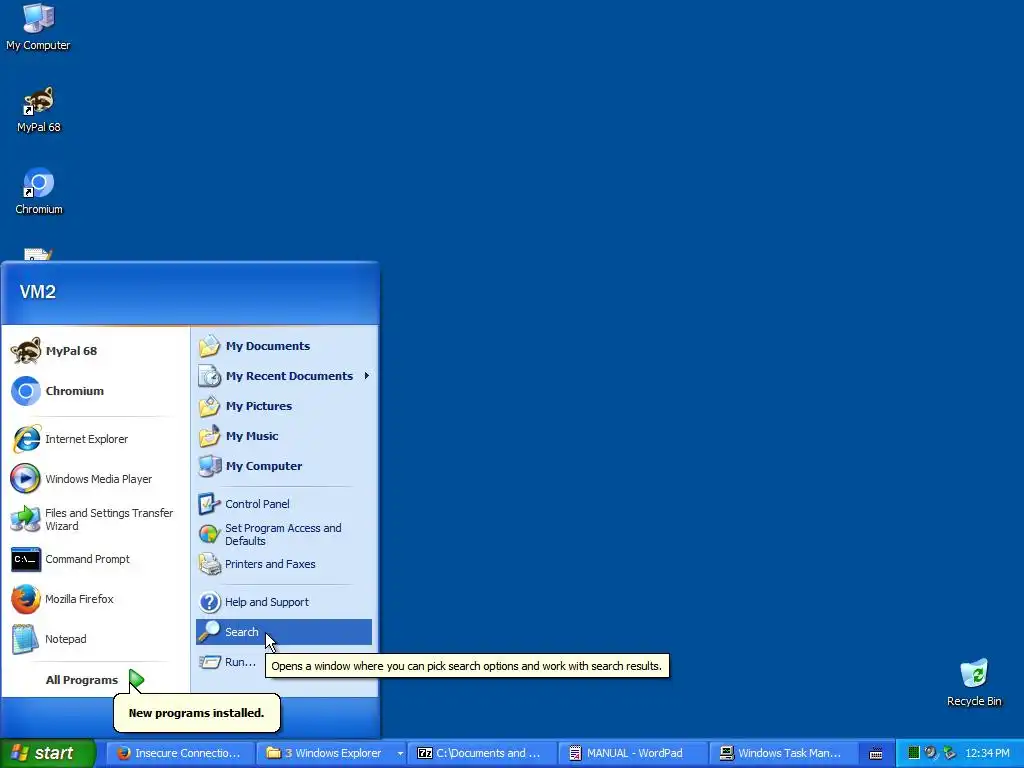1024x768 pixels.
Task: Click the volume tray icon
Action: [x=931, y=753]
